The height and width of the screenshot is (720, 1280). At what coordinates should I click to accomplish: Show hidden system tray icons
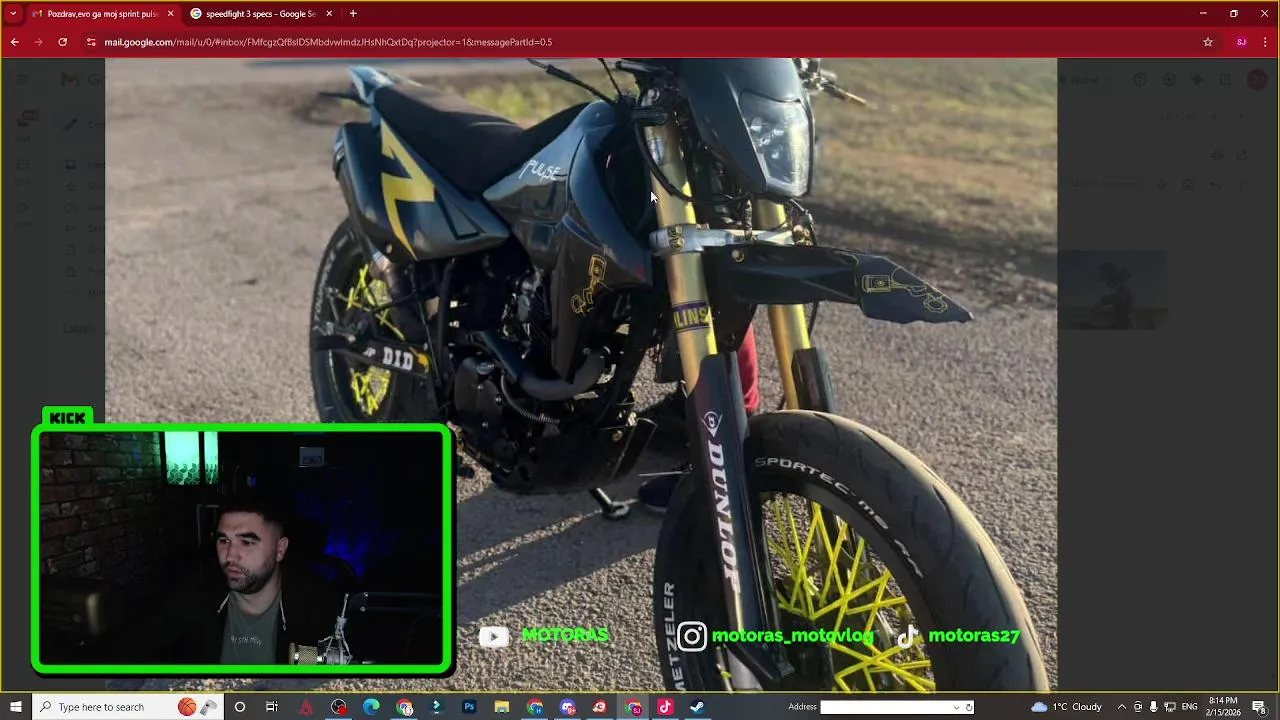tap(1121, 707)
